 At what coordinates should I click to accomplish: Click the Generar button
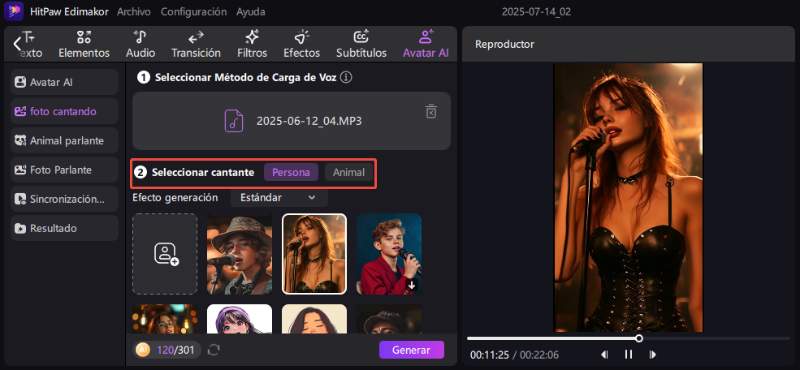coord(411,350)
